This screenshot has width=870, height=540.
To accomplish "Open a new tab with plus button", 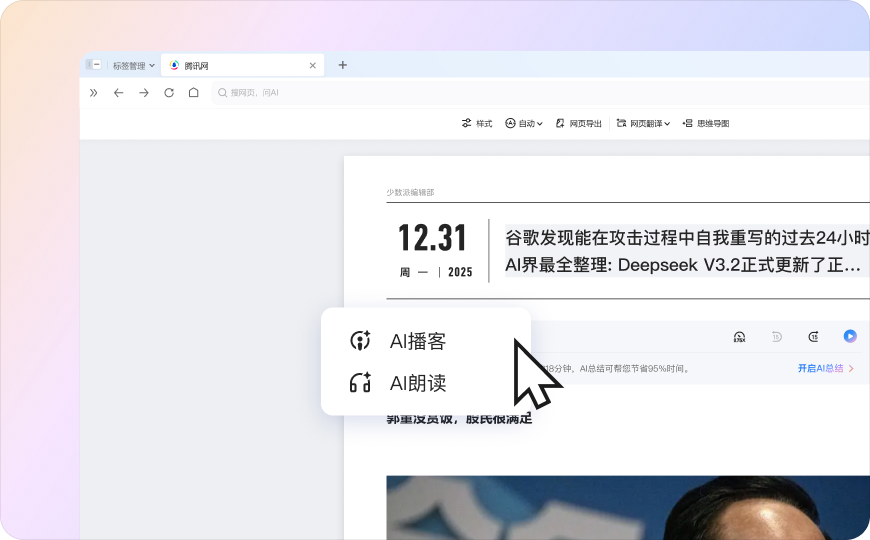I will pyautogui.click(x=342, y=65).
